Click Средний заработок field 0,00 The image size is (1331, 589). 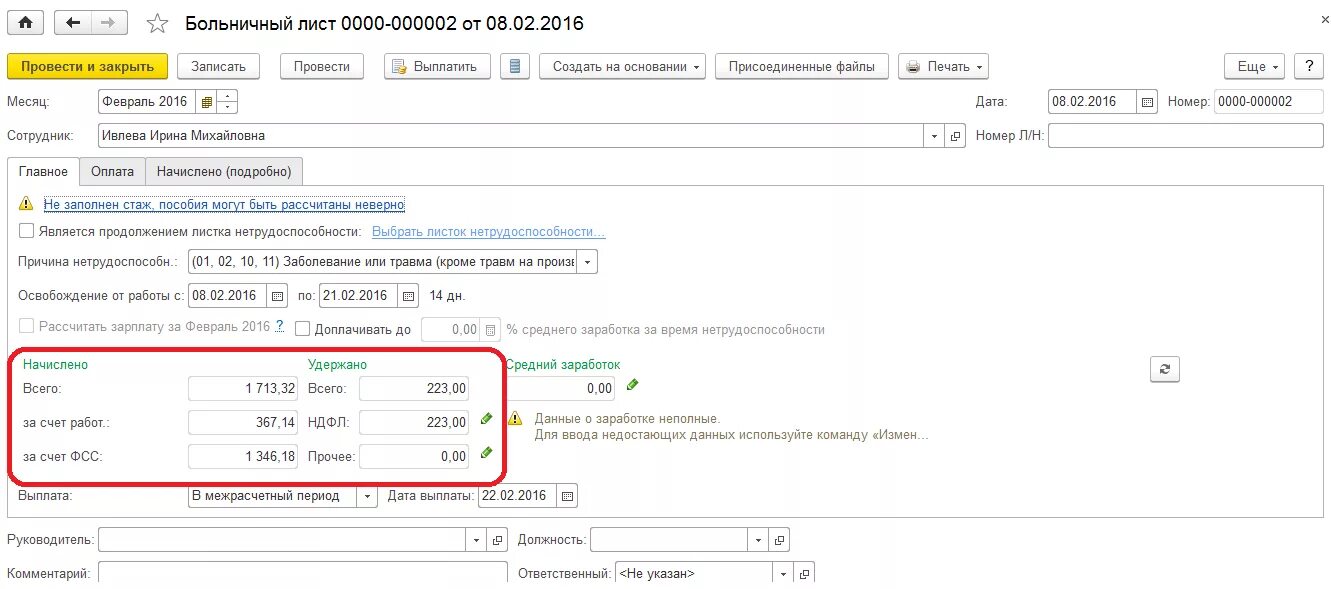point(560,389)
